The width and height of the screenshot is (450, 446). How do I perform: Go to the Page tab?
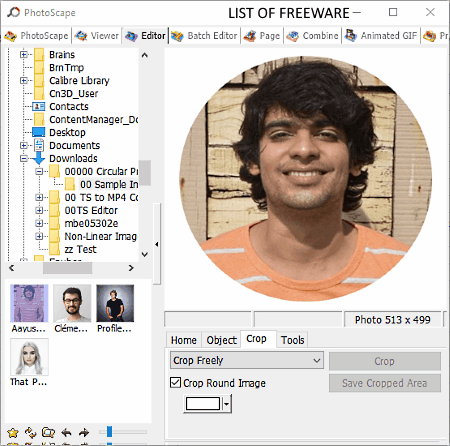pos(262,36)
